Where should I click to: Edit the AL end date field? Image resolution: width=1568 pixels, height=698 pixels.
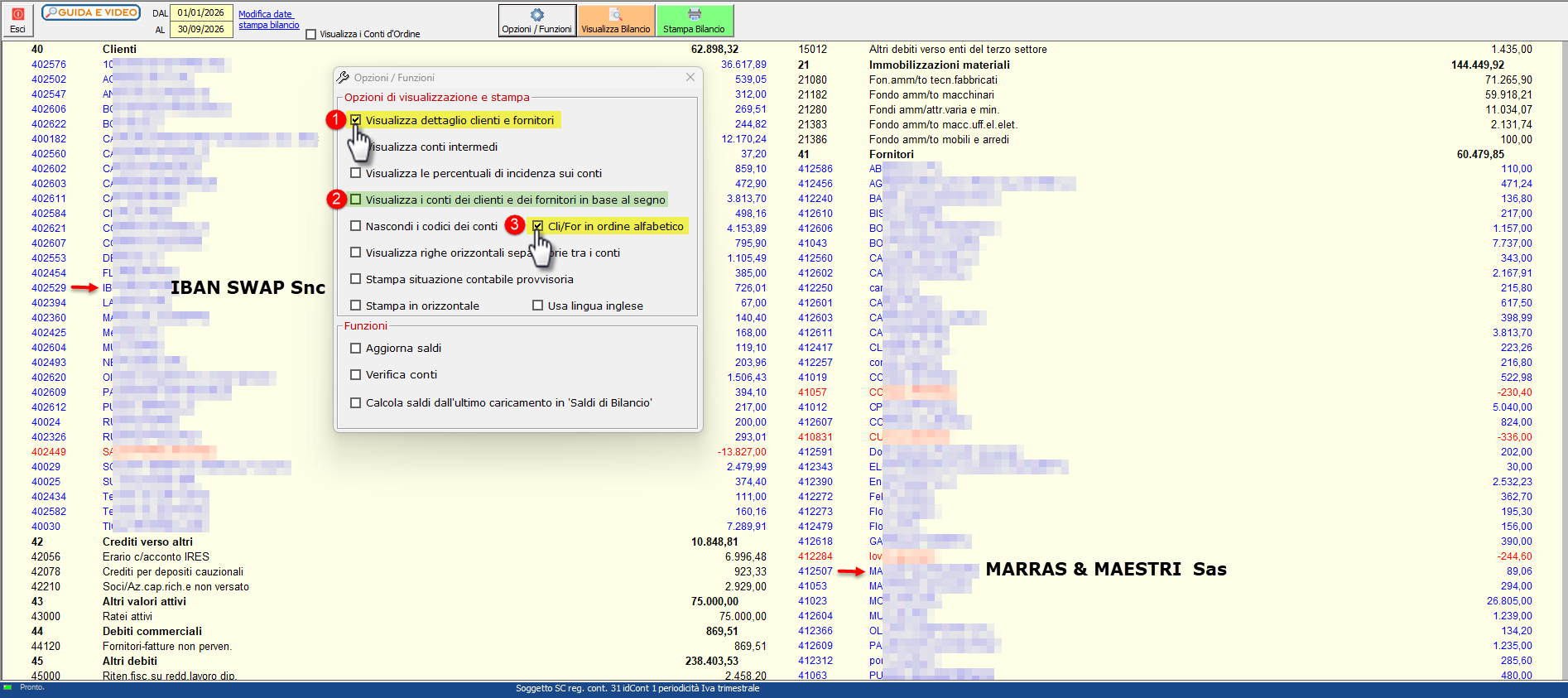201,29
